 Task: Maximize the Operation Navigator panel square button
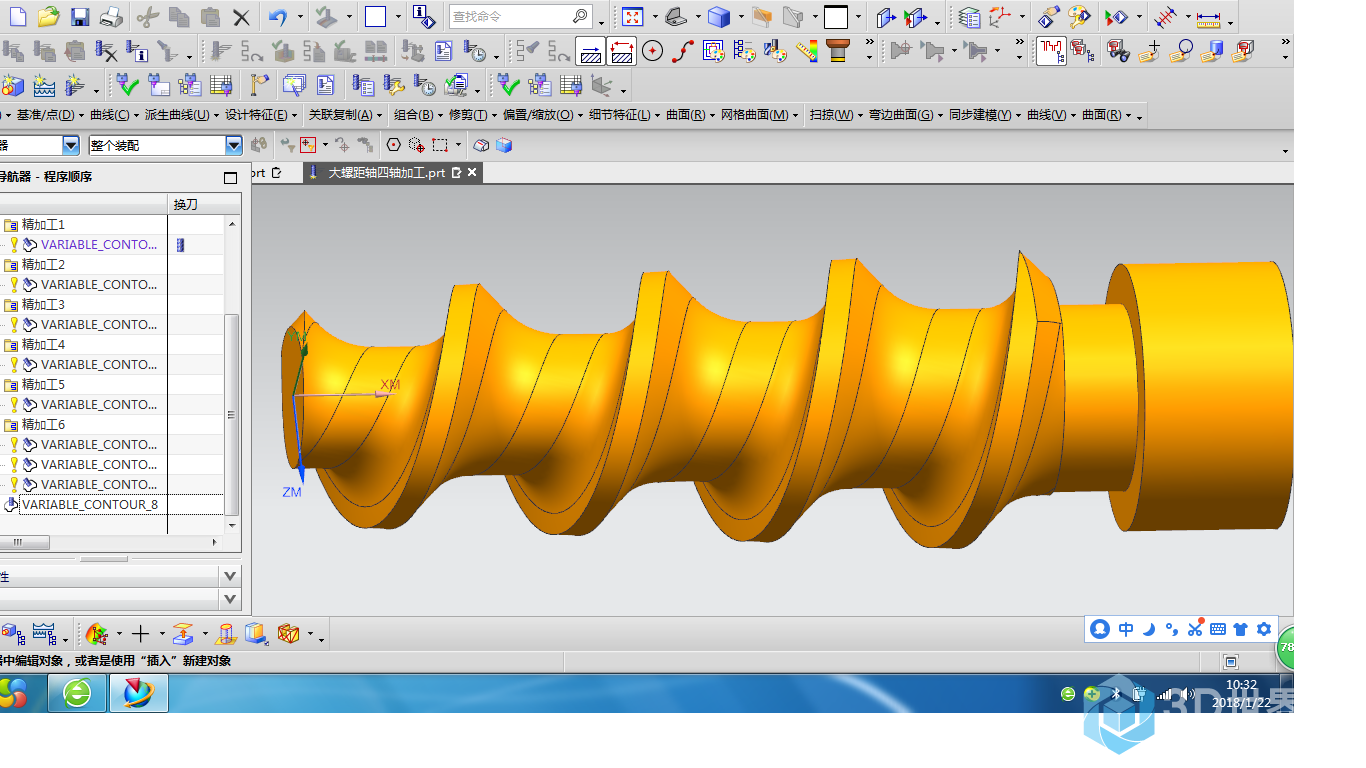pos(231,177)
